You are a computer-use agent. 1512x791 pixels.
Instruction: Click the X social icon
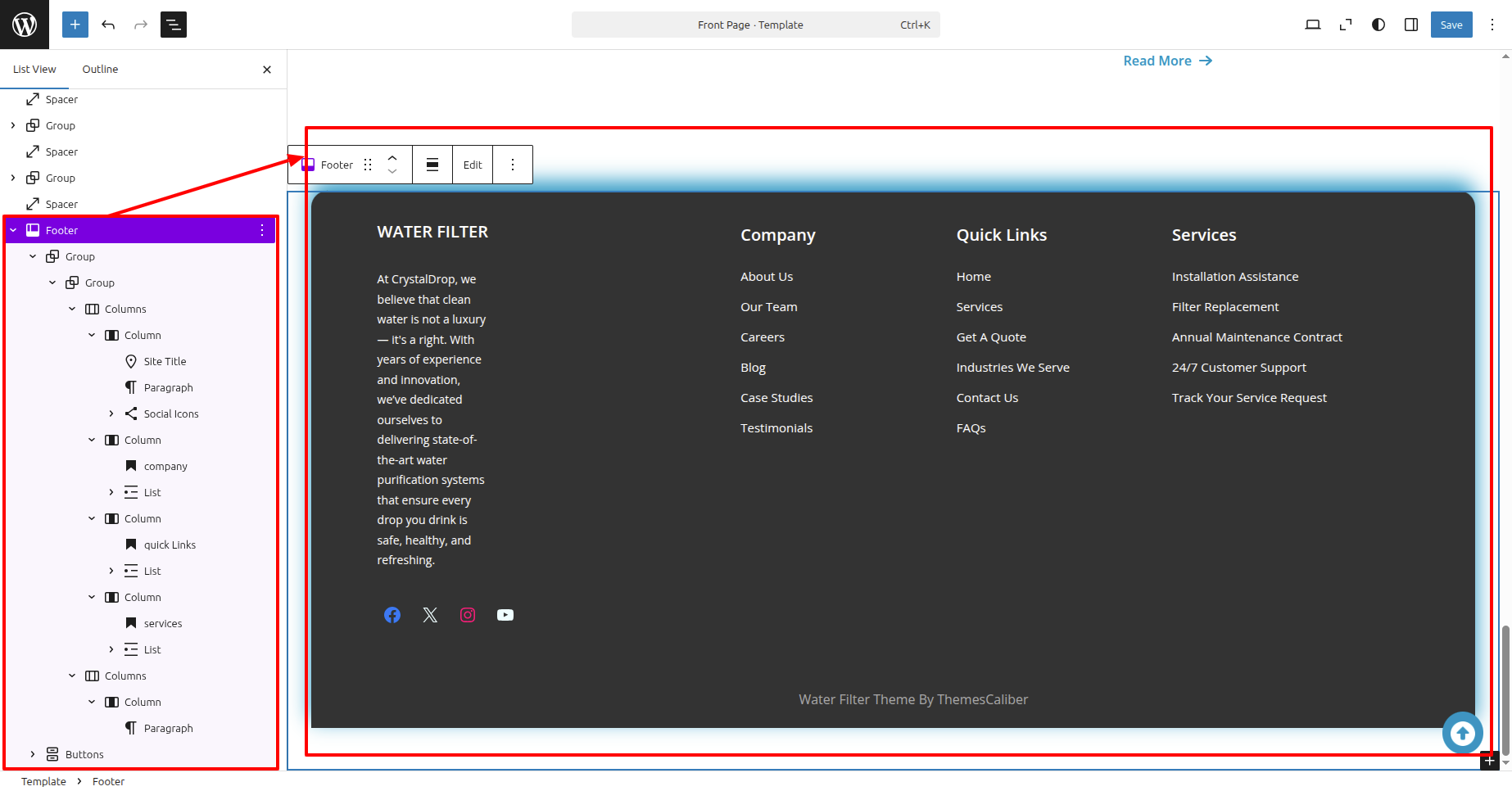coord(430,615)
